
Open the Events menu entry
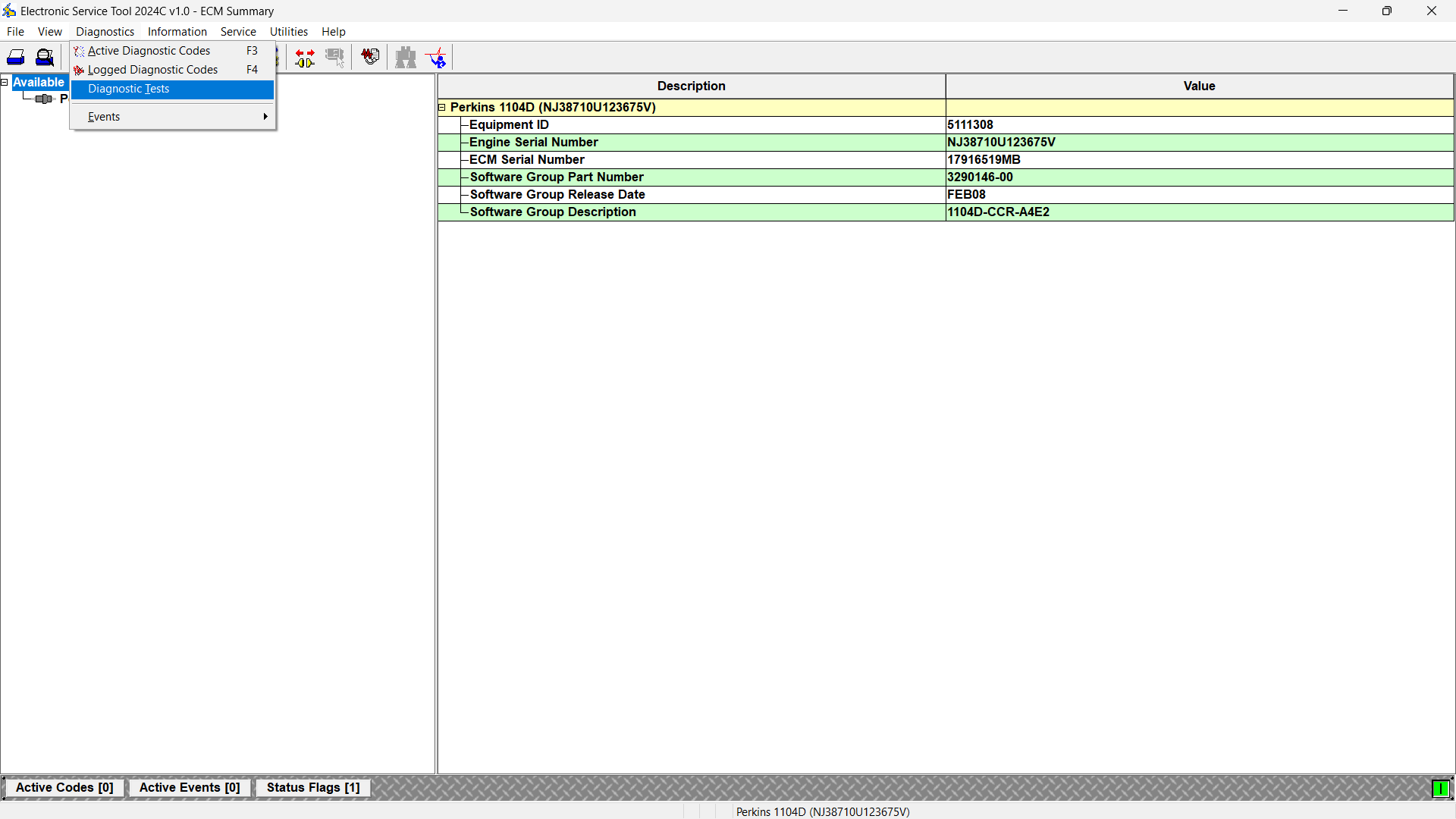[x=172, y=117]
